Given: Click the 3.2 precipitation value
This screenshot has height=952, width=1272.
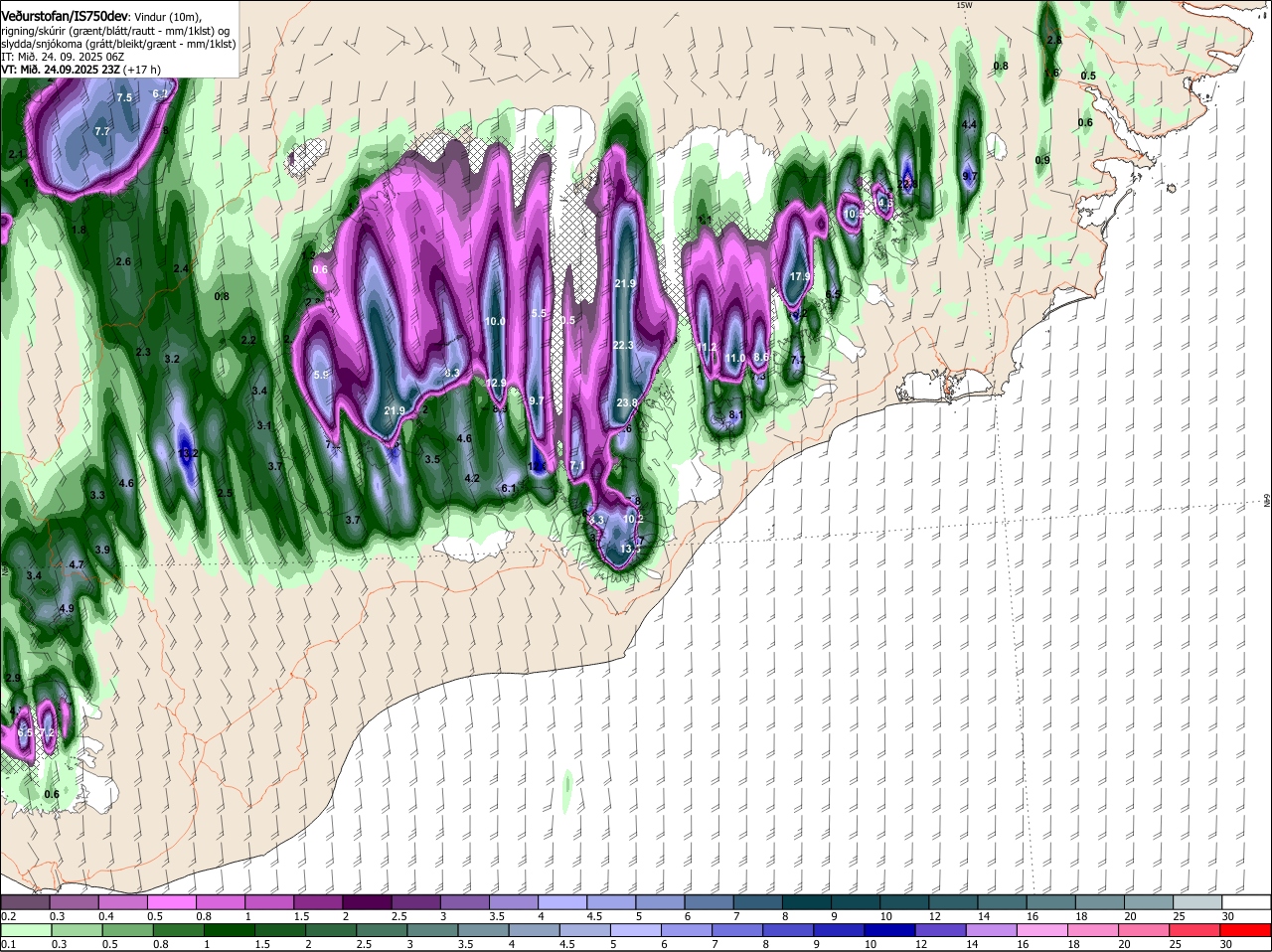Looking at the screenshot, I should [172, 359].
